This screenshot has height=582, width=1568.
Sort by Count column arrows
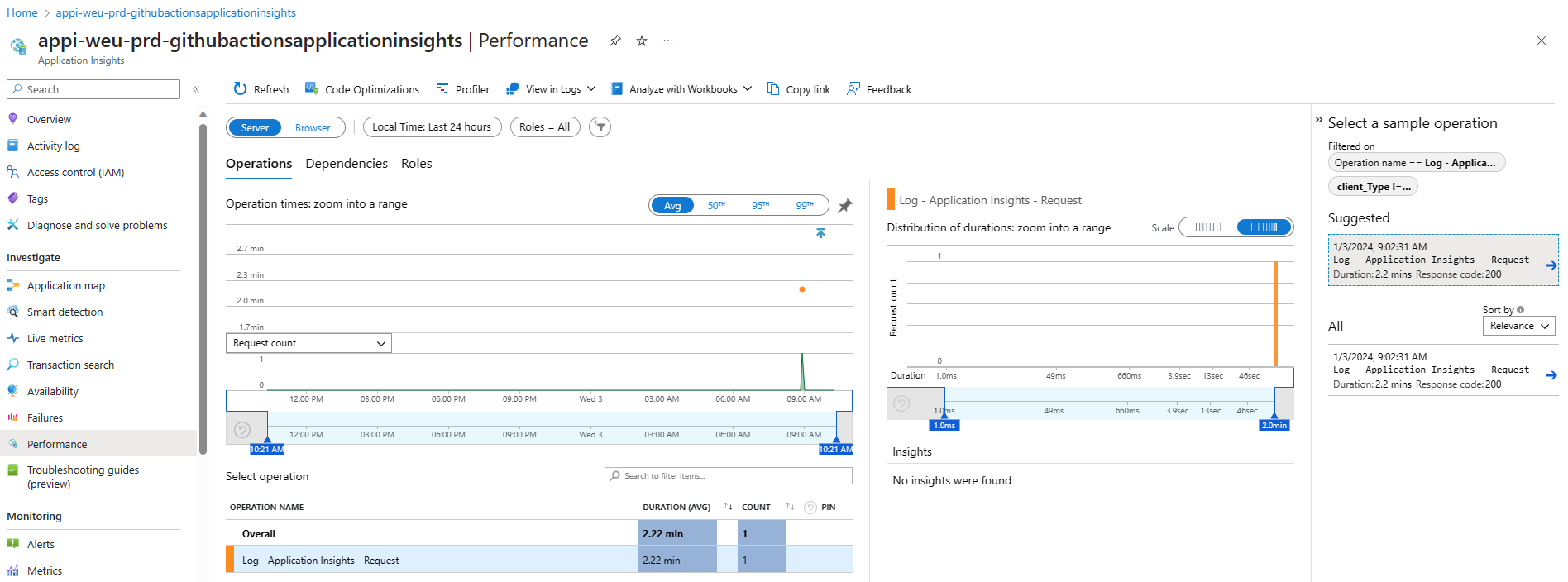[x=790, y=507]
